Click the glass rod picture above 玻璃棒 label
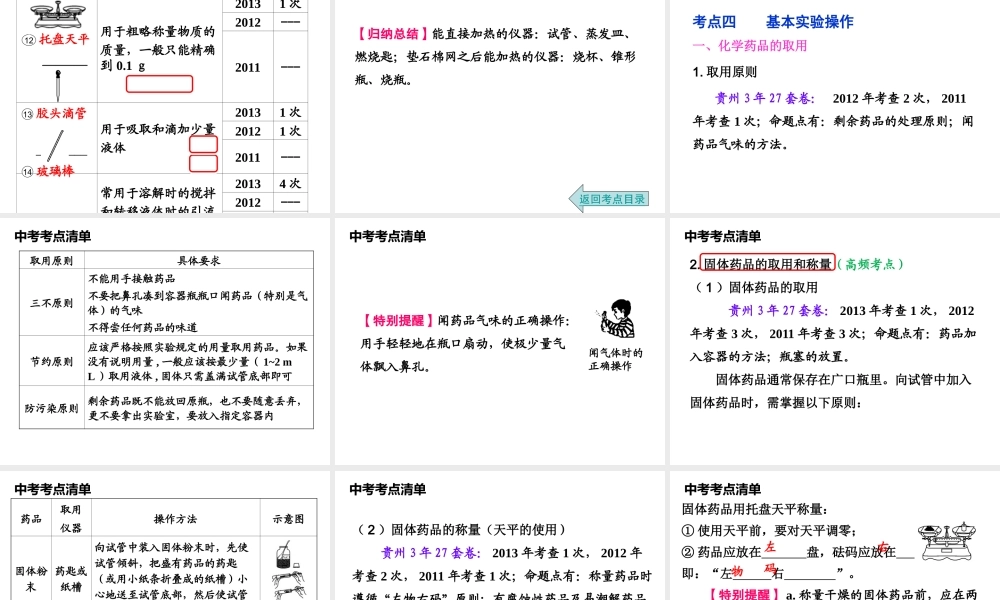Screen dimensions: 1000x600 (56, 145)
